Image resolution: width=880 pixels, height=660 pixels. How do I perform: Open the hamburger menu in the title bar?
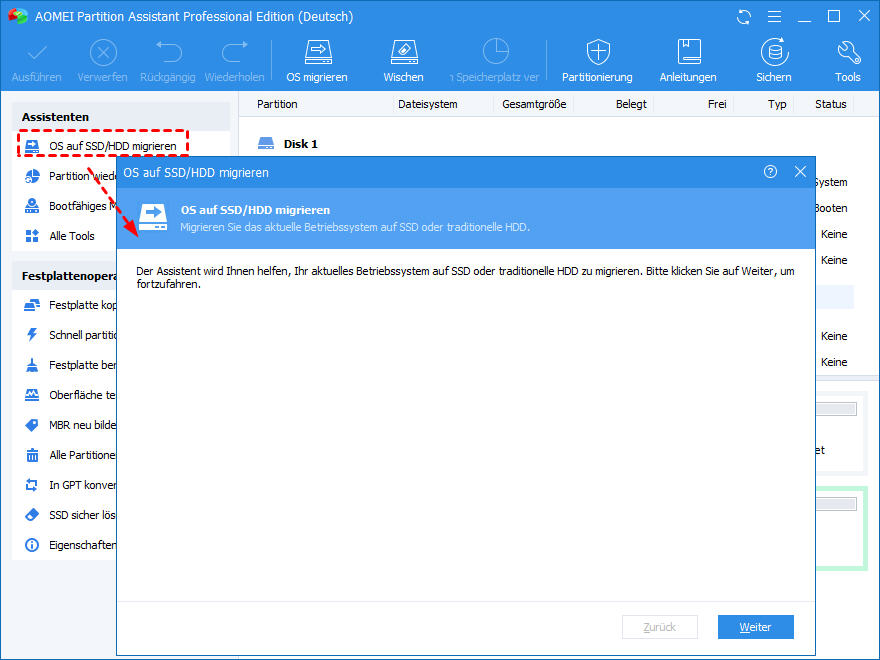(x=774, y=17)
